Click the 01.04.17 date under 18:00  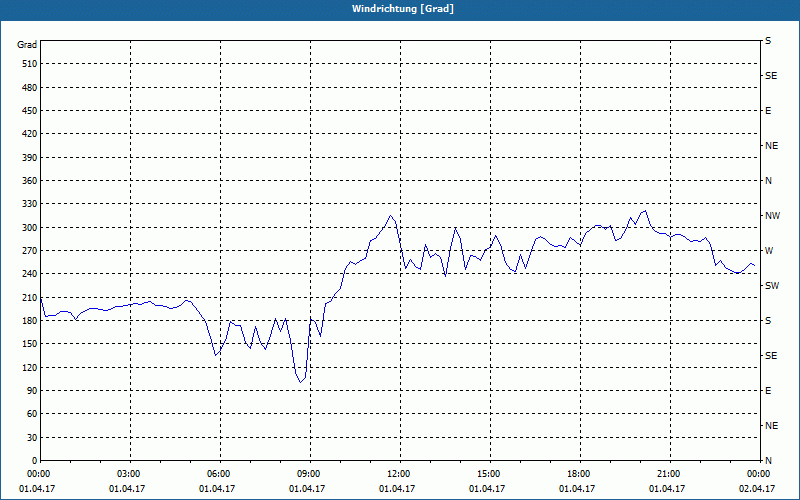point(577,489)
